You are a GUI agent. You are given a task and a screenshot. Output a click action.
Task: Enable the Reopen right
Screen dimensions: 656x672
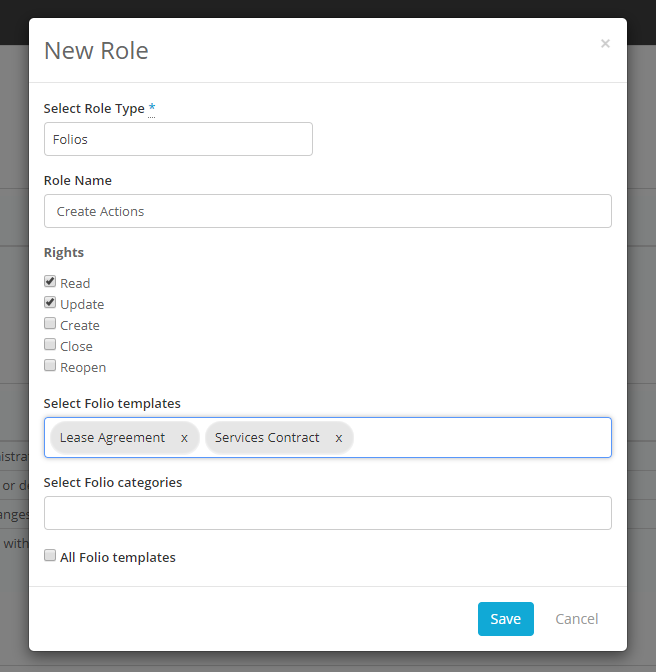click(x=50, y=366)
